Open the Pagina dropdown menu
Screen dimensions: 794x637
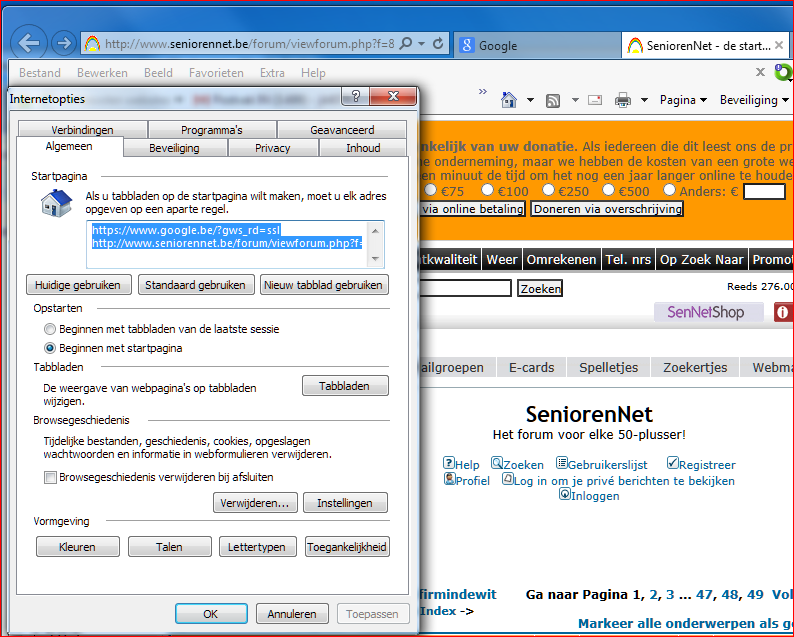(x=683, y=100)
